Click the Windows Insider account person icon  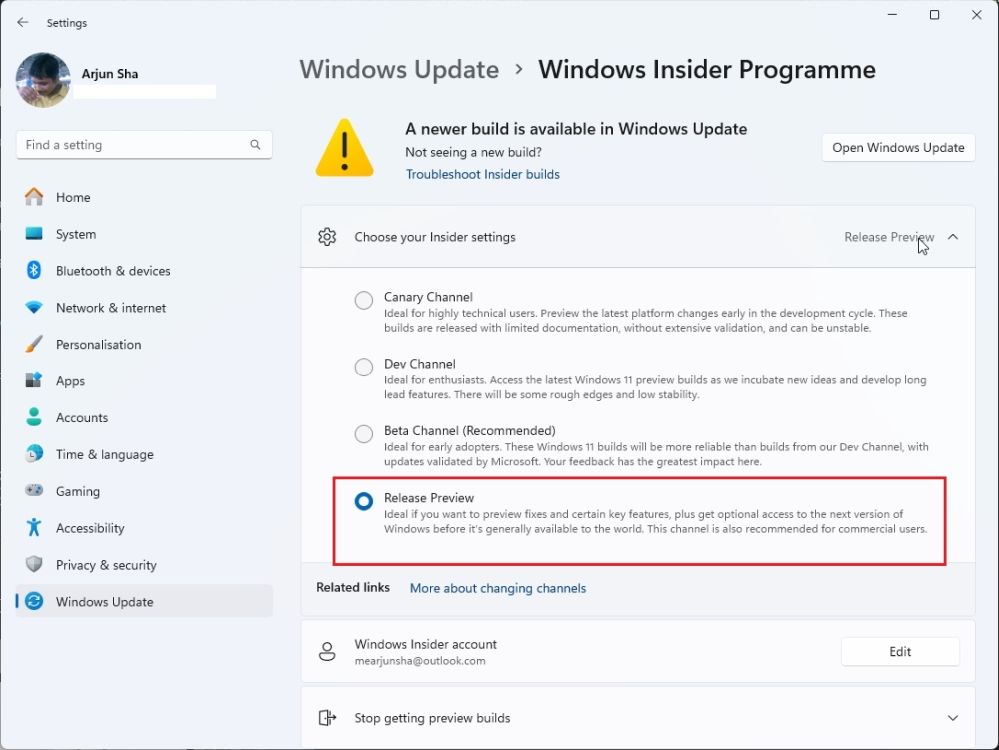click(327, 651)
